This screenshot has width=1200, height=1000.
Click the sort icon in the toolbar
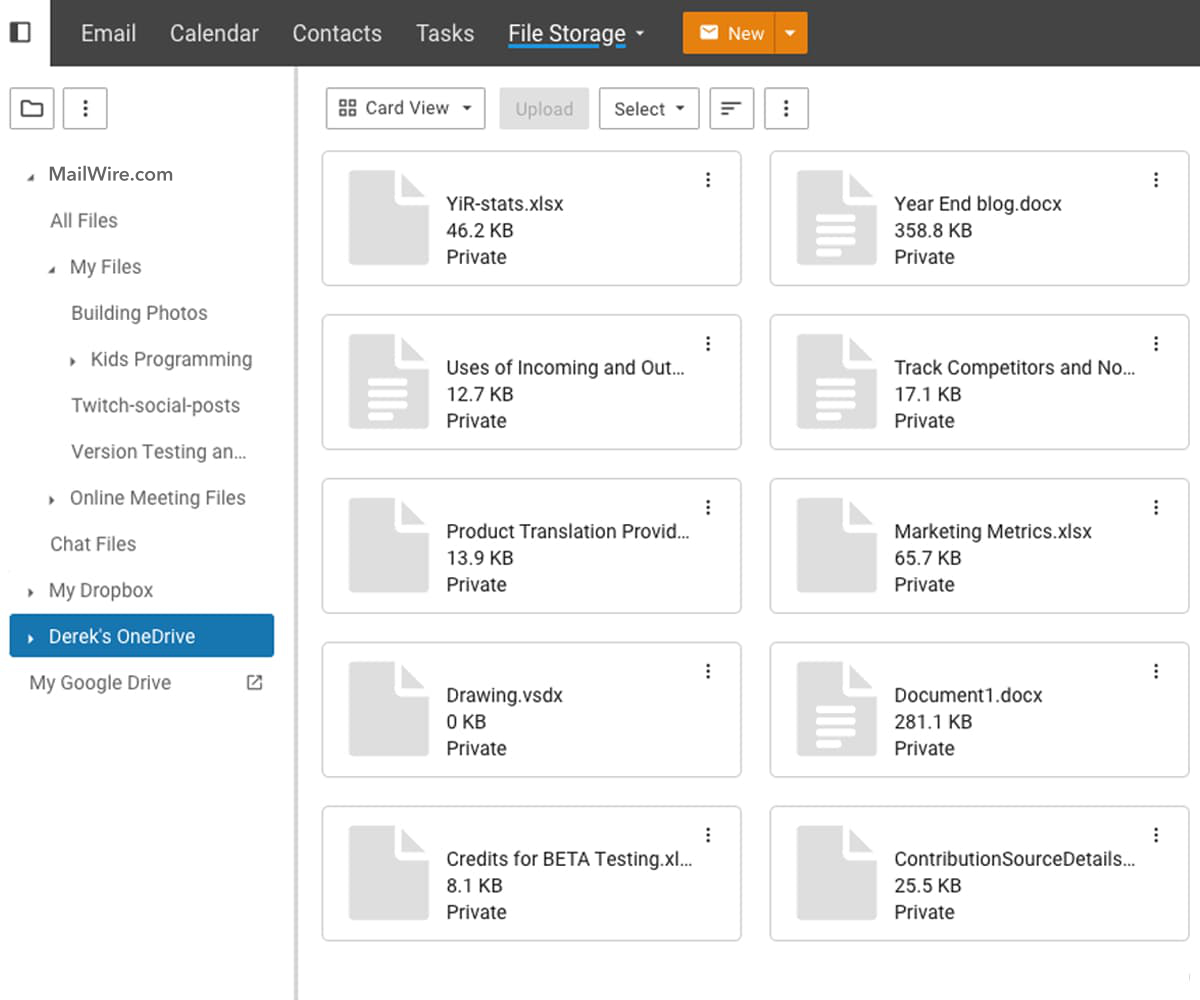[731, 108]
